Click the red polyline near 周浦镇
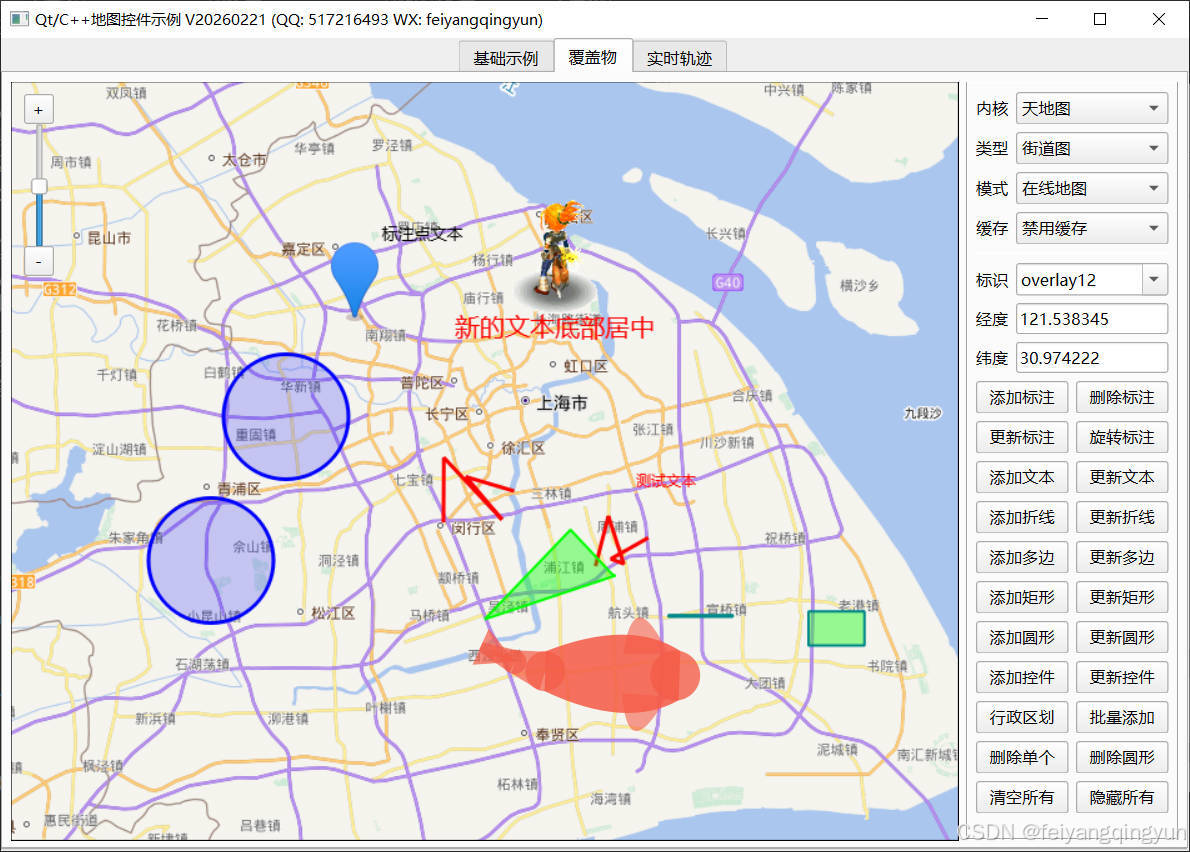 [x=620, y=542]
